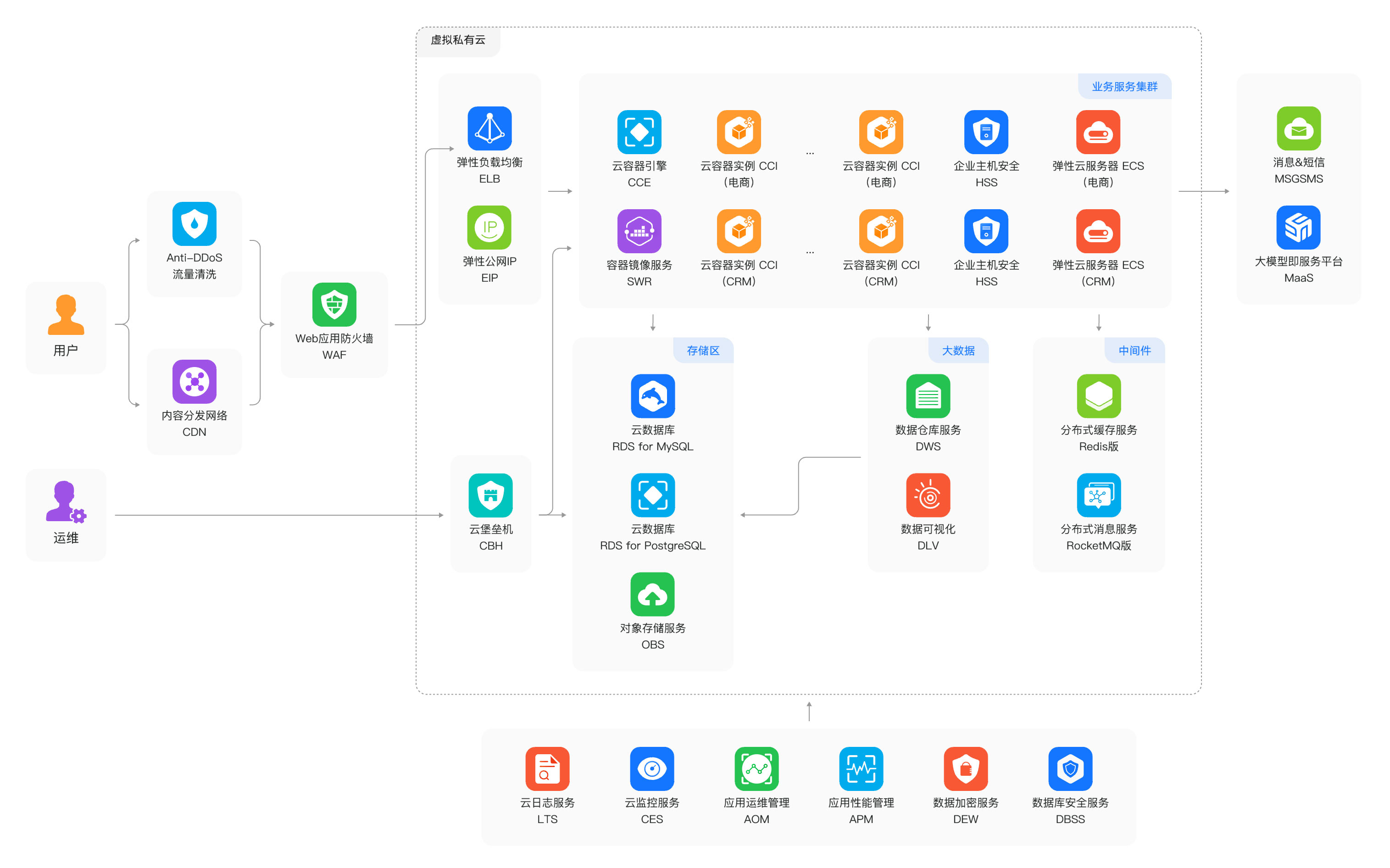Image resolution: width=1390 pixels, height=868 pixels.
Task: Click the green 弹性公网IP EIP icon
Action: pyautogui.click(x=489, y=228)
